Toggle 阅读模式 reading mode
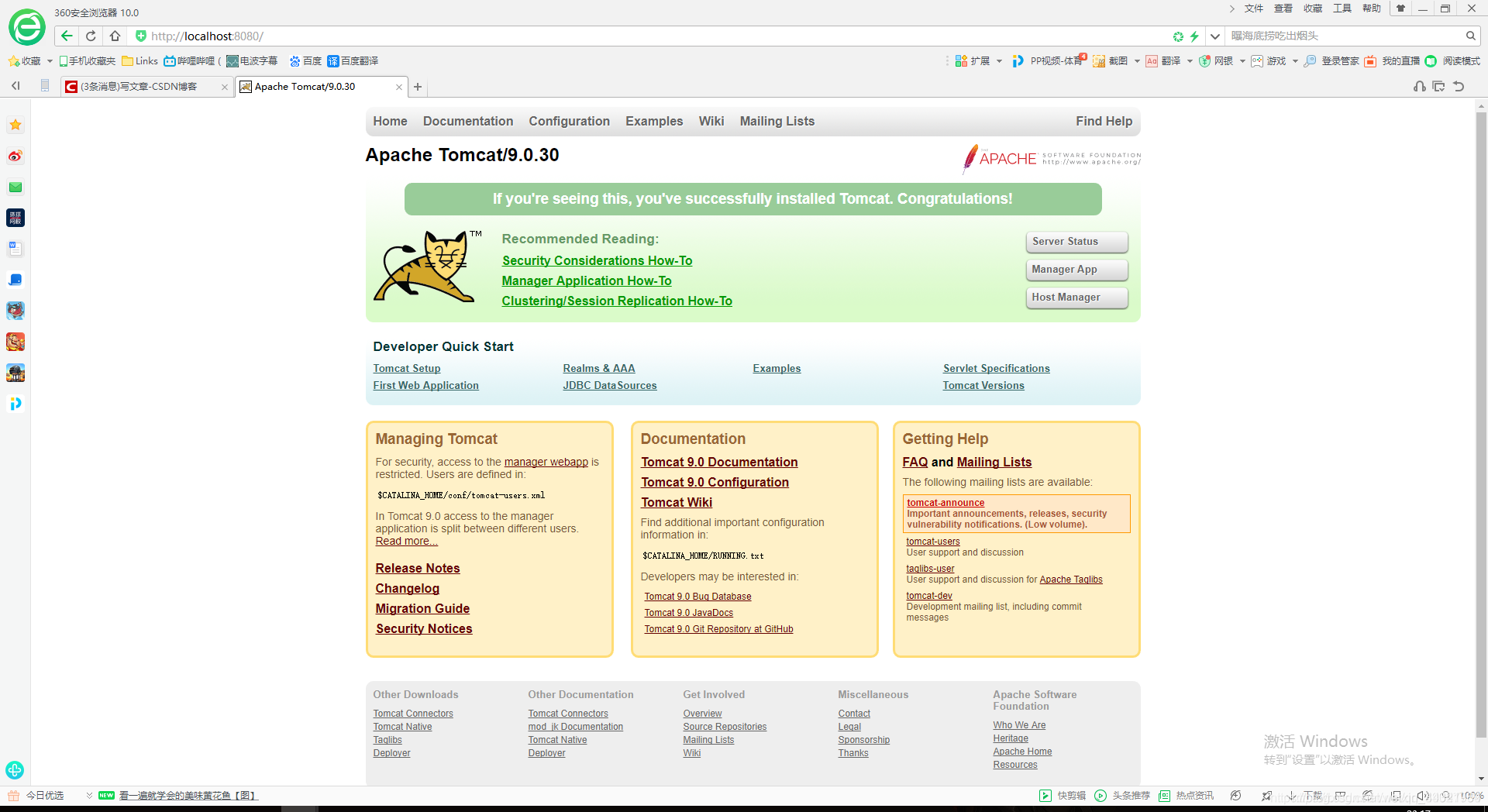The image size is (1488, 812). point(1452,60)
